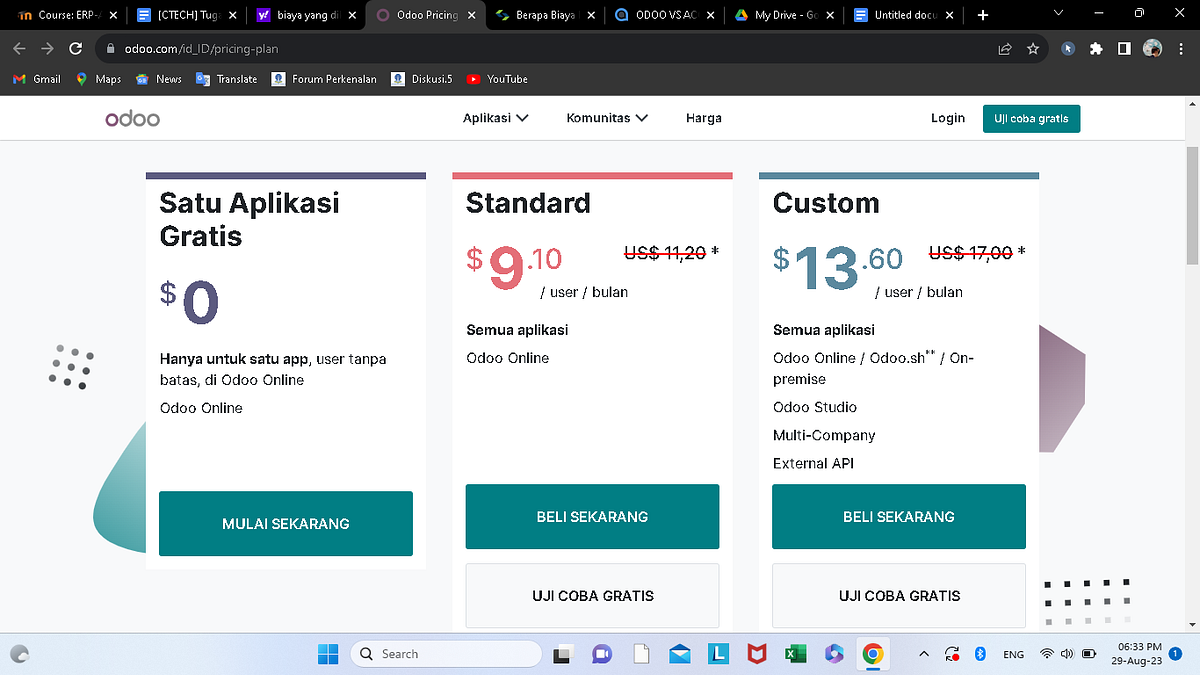1200x675 pixels.
Task: Open the Aplikasi dropdown menu
Action: coord(496,118)
